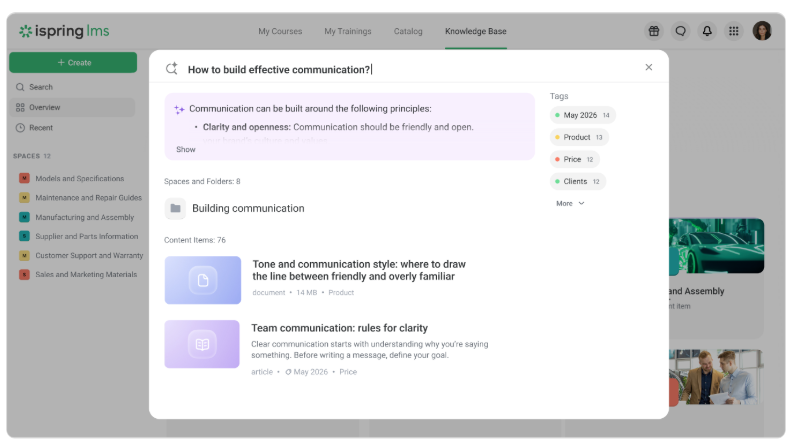Image resolution: width=799 pixels, height=448 pixels.
Task: Click the iSpring LMS logo
Action: [x=64, y=31]
